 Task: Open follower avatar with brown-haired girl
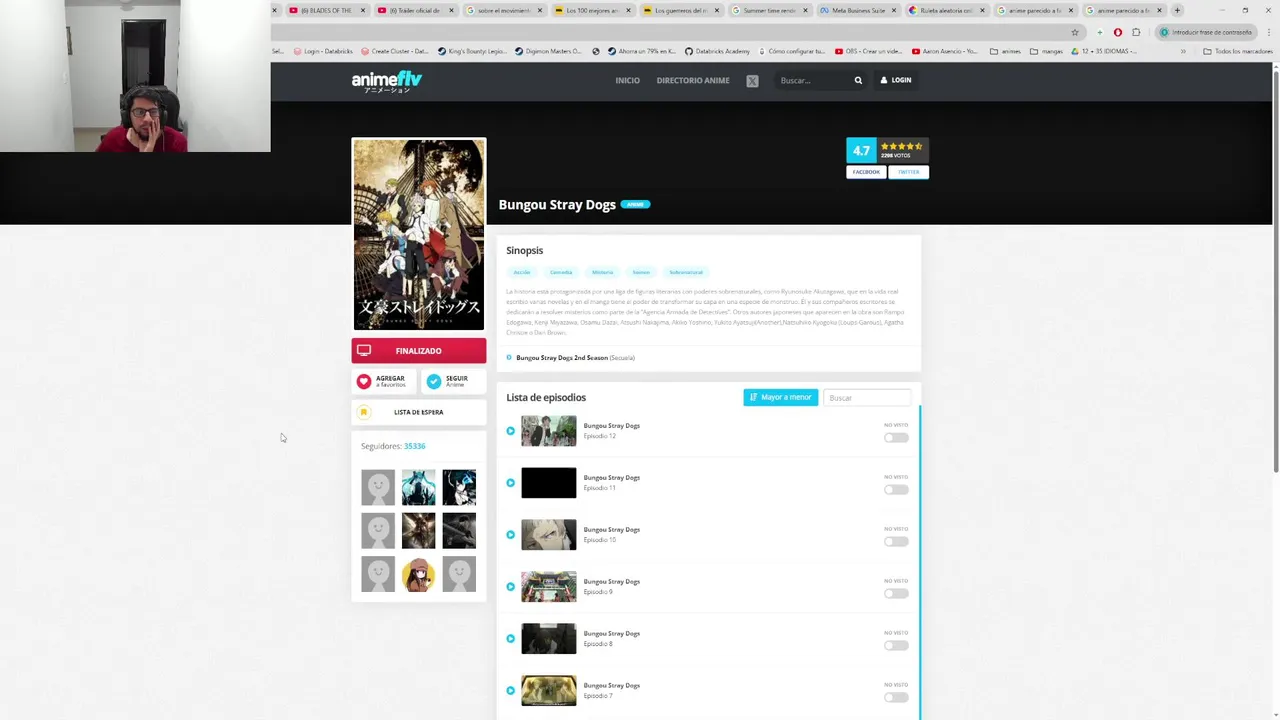[418, 574]
